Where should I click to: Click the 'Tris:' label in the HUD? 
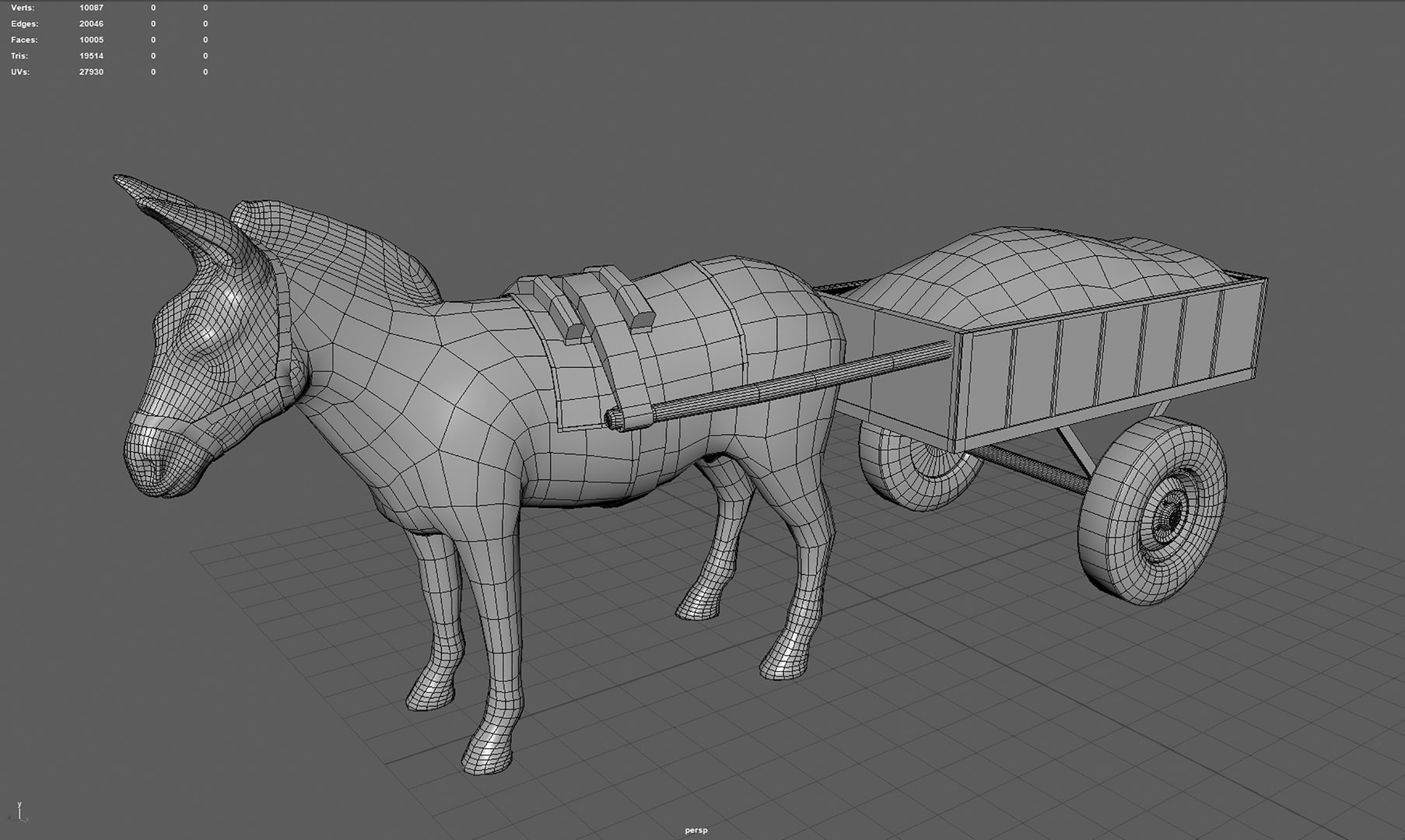20,56
